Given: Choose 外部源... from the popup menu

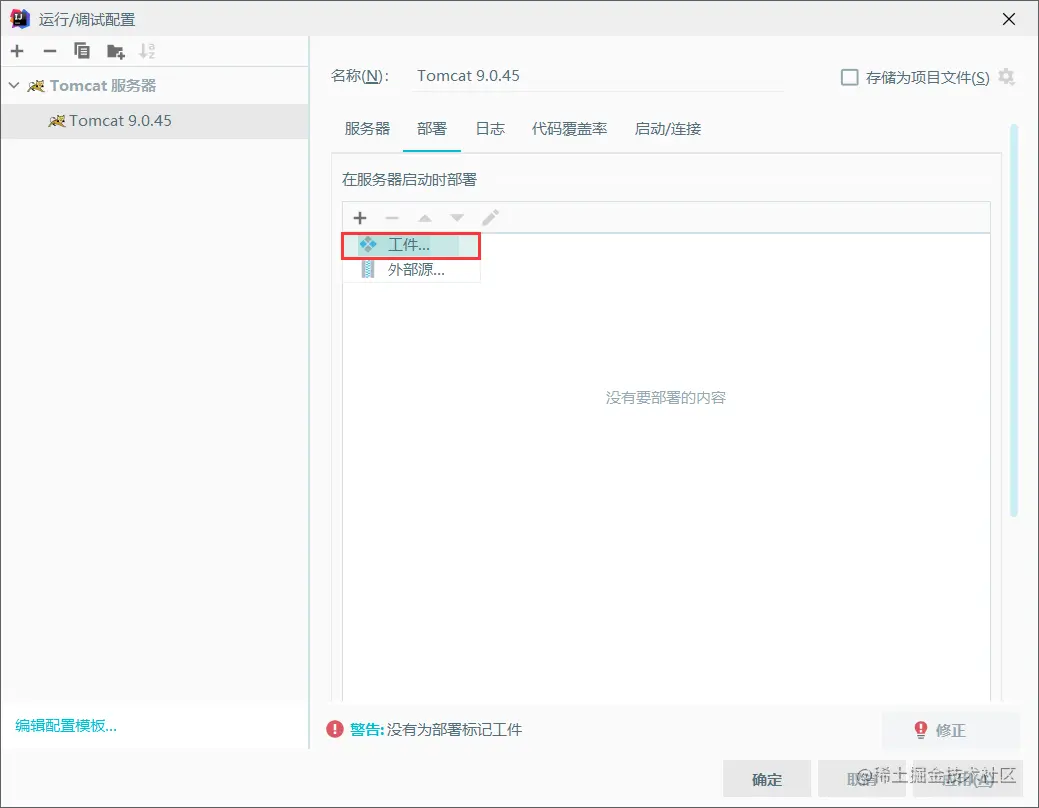Looking at the screenshot, I should (x=411, y=270).
